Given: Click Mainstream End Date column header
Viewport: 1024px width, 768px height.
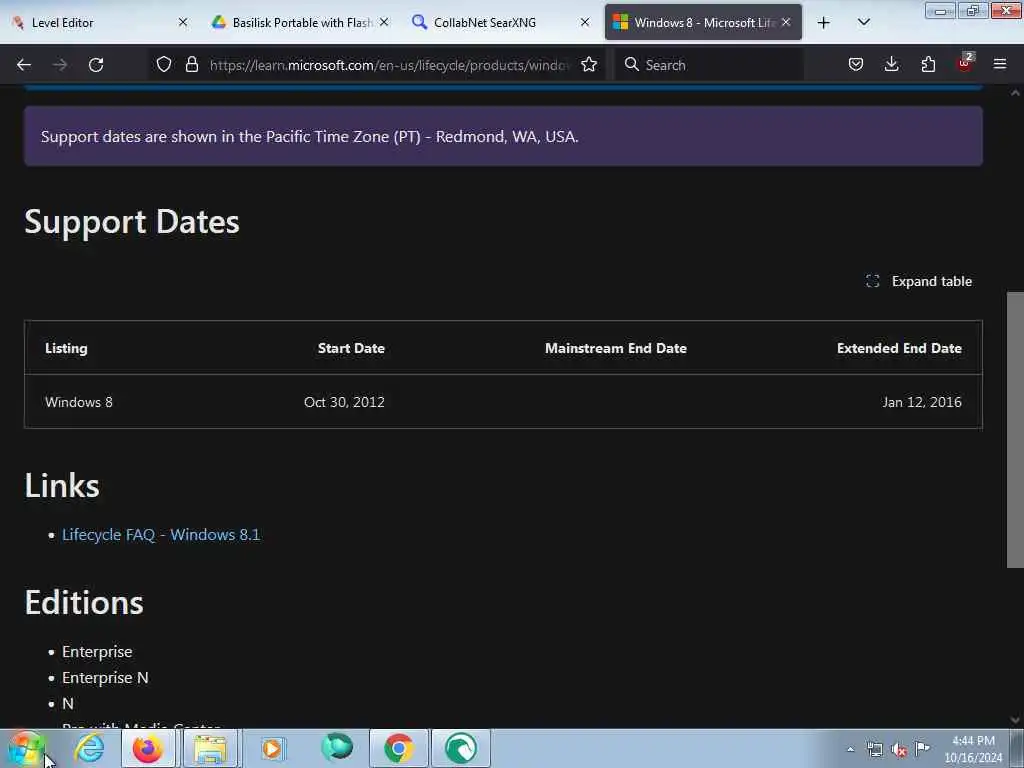Looking at the screenshot, I should coord(616,348).
